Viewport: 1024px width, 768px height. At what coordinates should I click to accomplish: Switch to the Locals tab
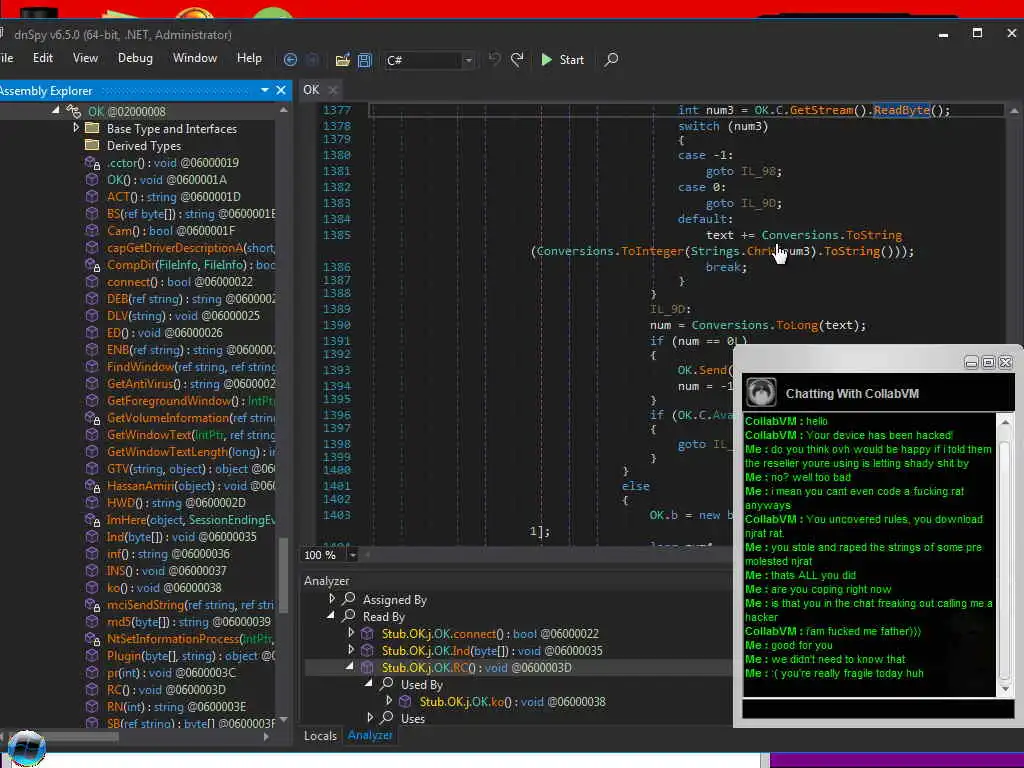pyautogui.click(x=321, y=735)
